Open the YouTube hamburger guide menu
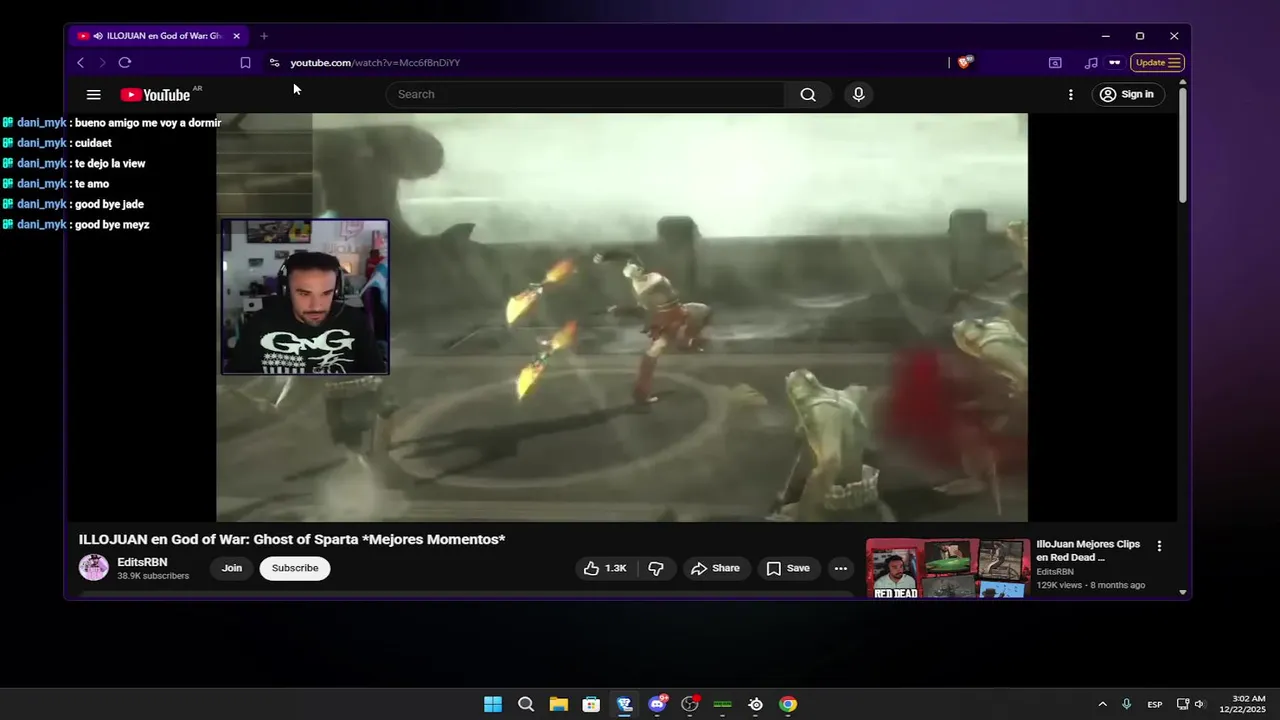1280x720 pixels. pos(93,95)
